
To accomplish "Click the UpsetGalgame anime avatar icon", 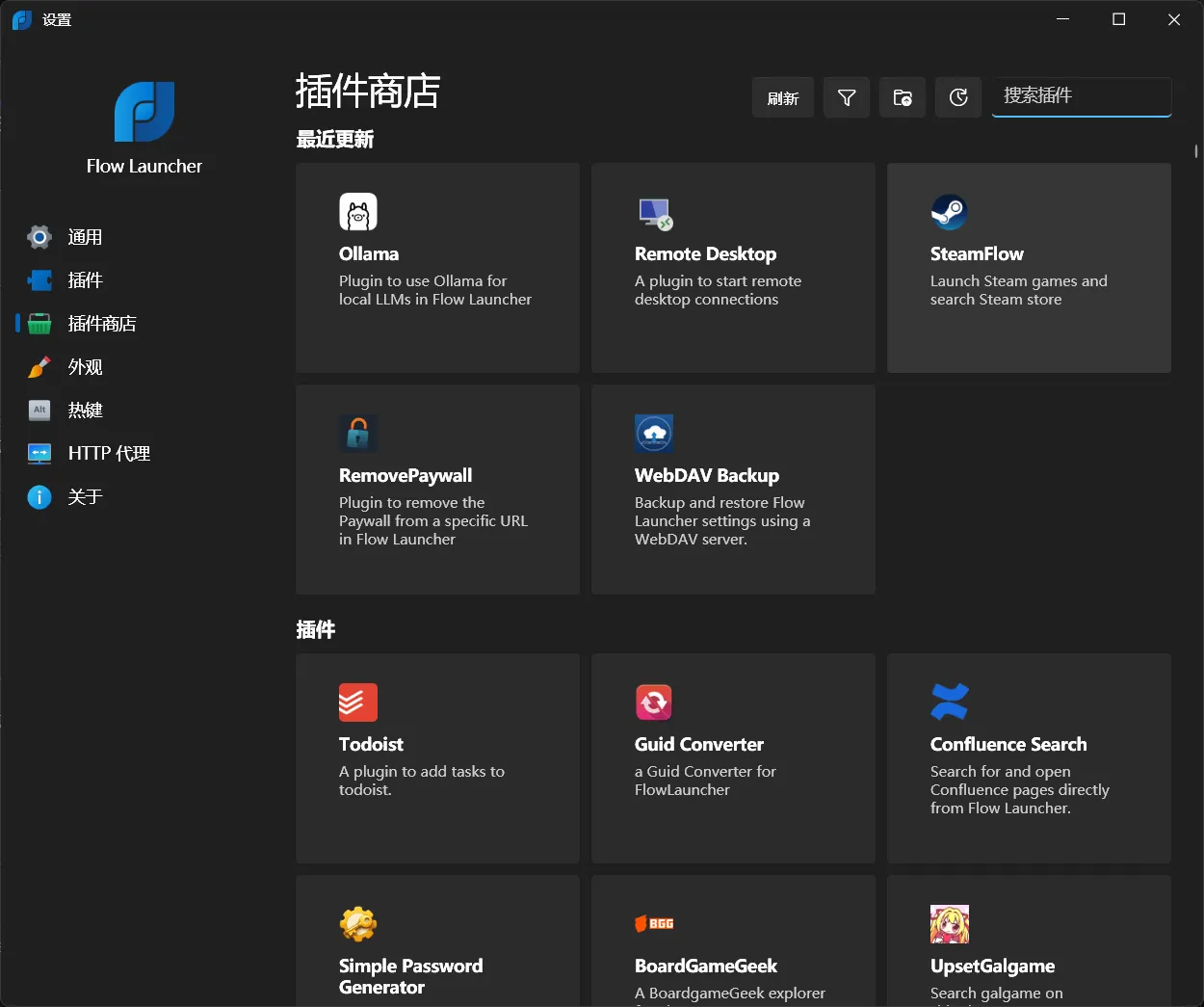I will (x=950, y=924).
